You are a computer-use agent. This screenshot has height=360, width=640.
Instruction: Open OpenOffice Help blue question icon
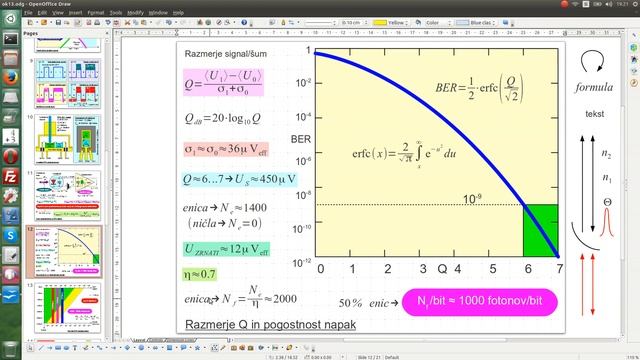244,22
